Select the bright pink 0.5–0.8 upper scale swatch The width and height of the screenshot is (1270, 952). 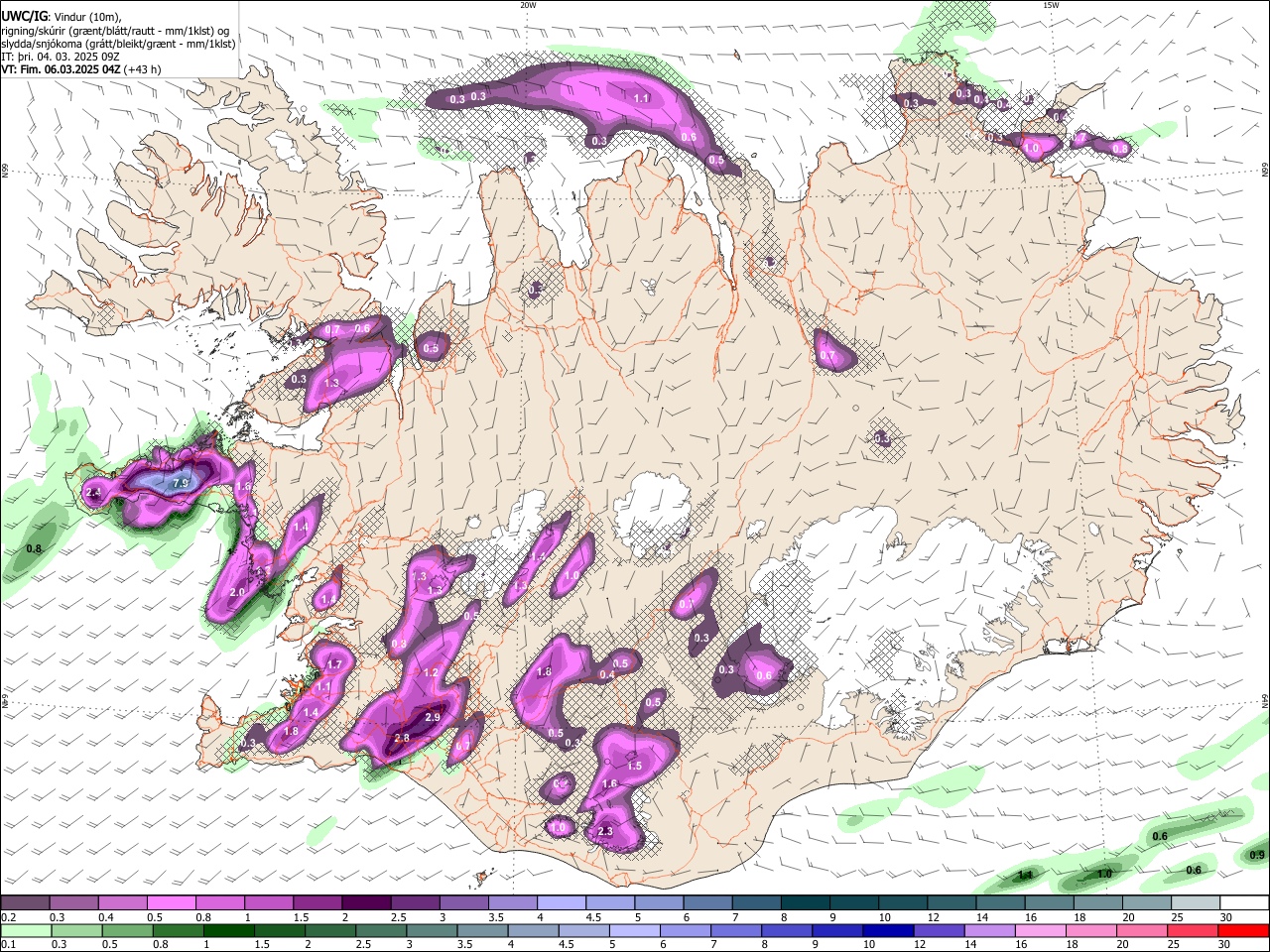[171, 902]
